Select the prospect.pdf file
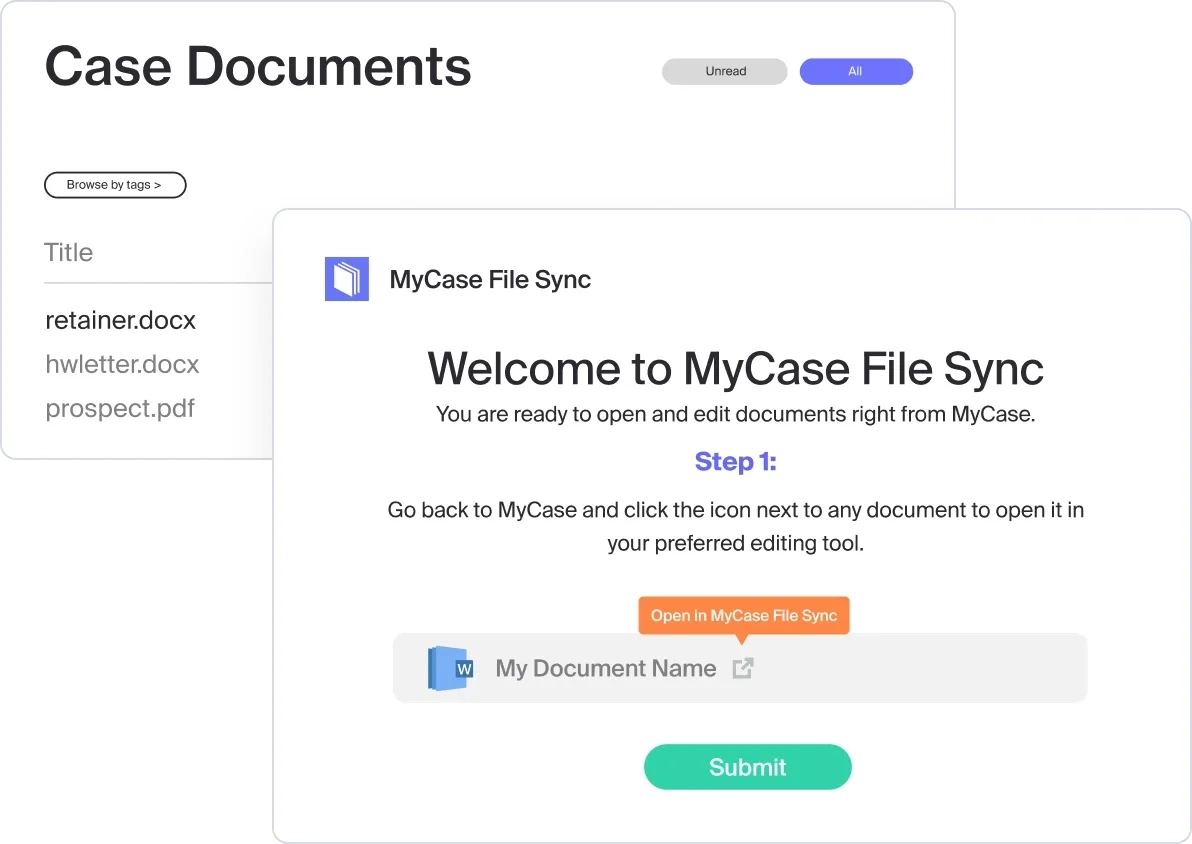Viewport: 1192px width, 844px height. 120,409
